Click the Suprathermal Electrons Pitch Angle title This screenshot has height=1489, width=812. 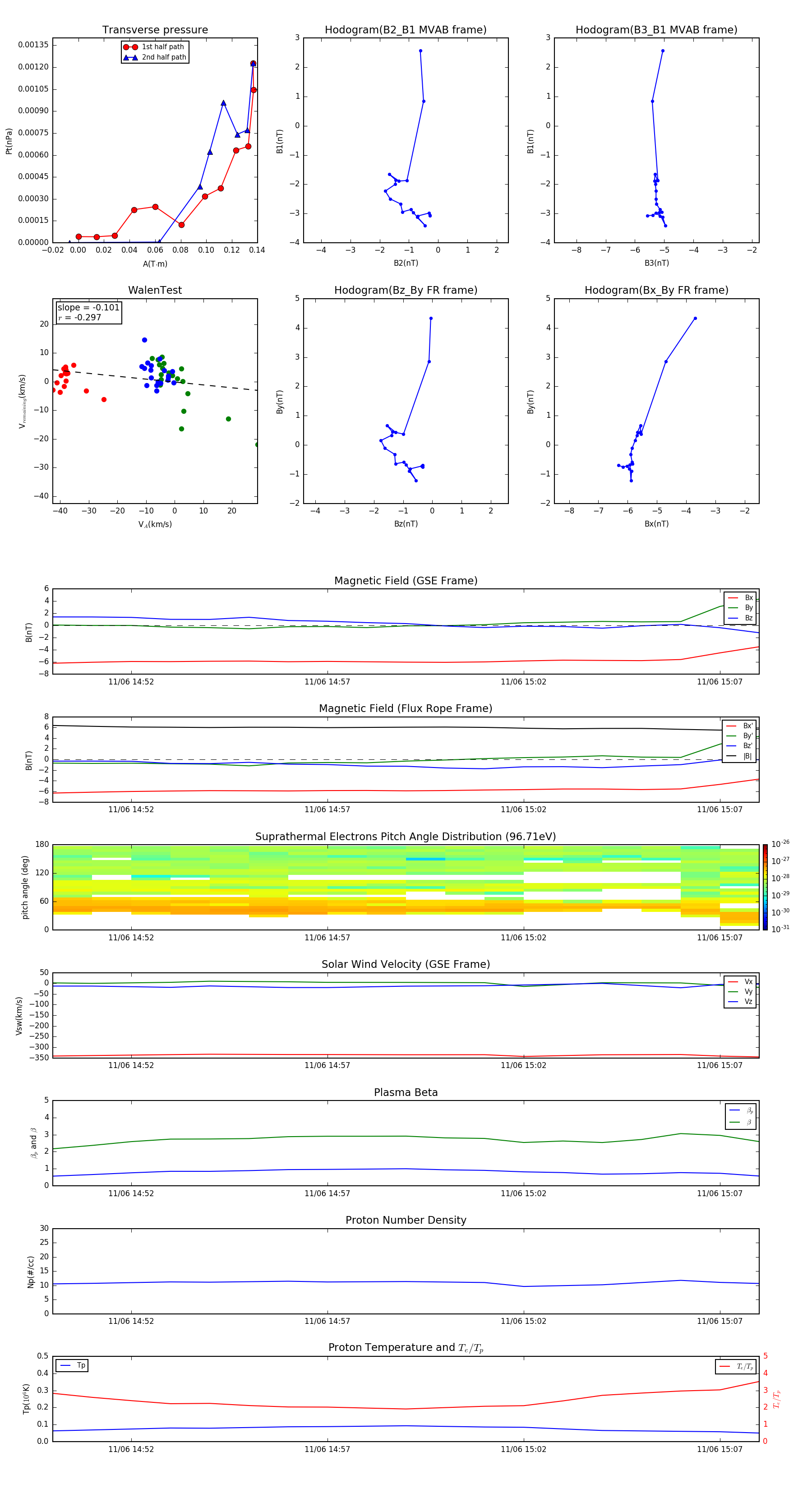coord(406,837)
